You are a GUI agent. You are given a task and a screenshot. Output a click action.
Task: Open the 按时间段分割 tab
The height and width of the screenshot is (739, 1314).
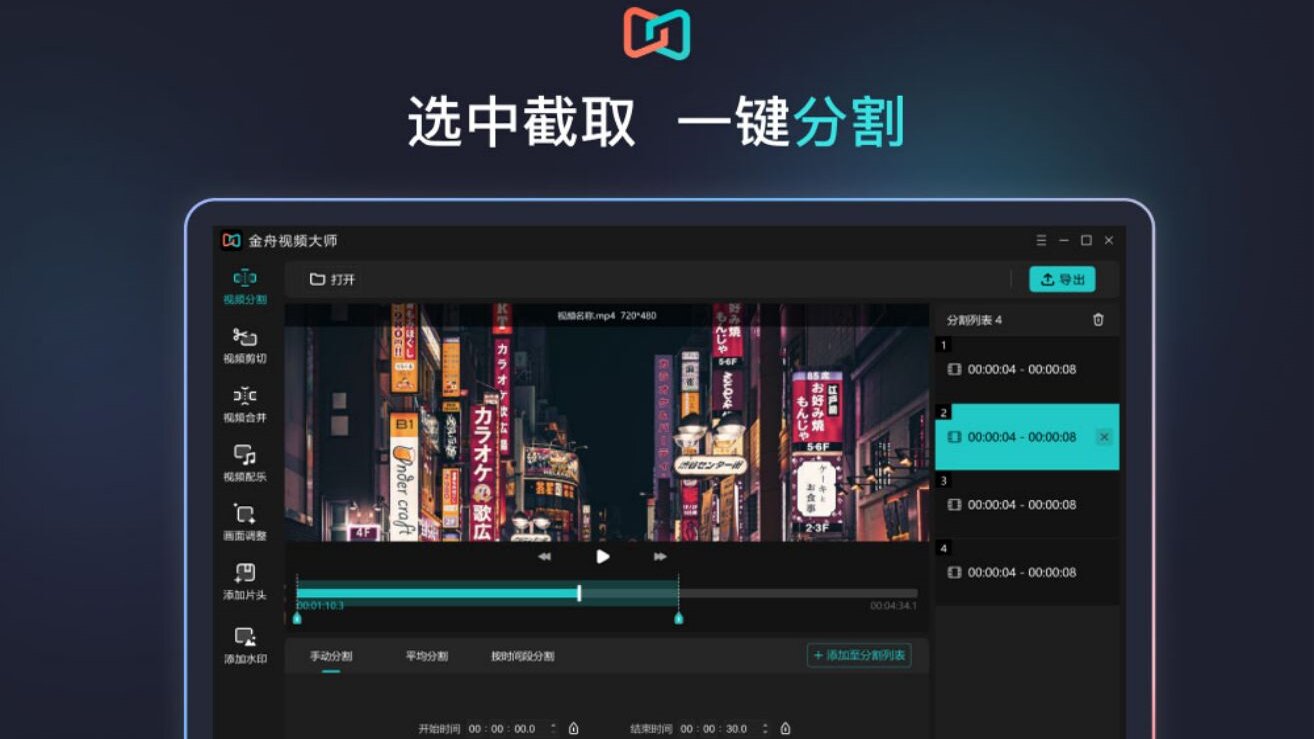pos(523,656)
